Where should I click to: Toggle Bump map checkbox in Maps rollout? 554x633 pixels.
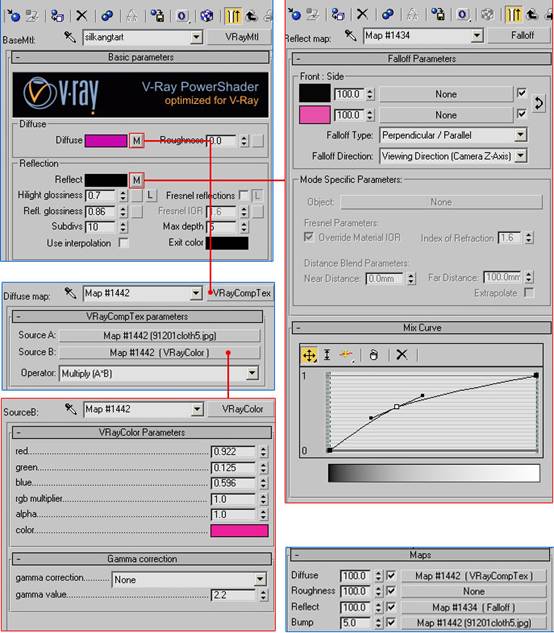click(391, 622)
